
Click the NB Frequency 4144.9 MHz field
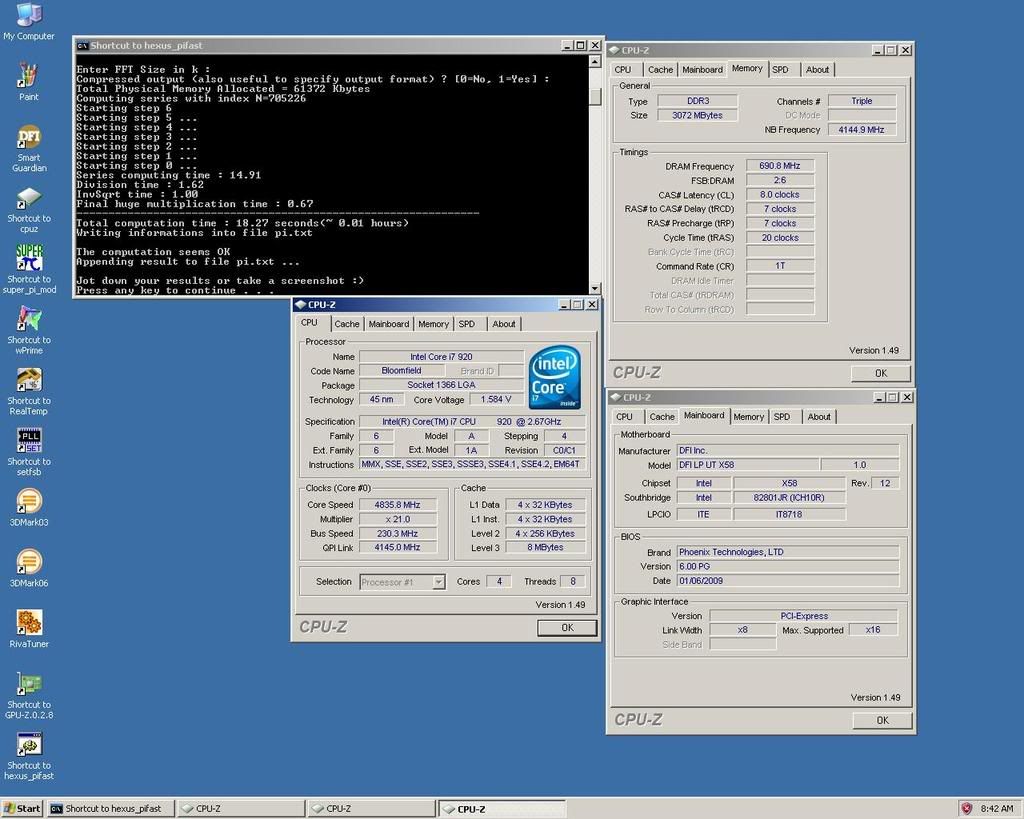(x=861, y=130)
